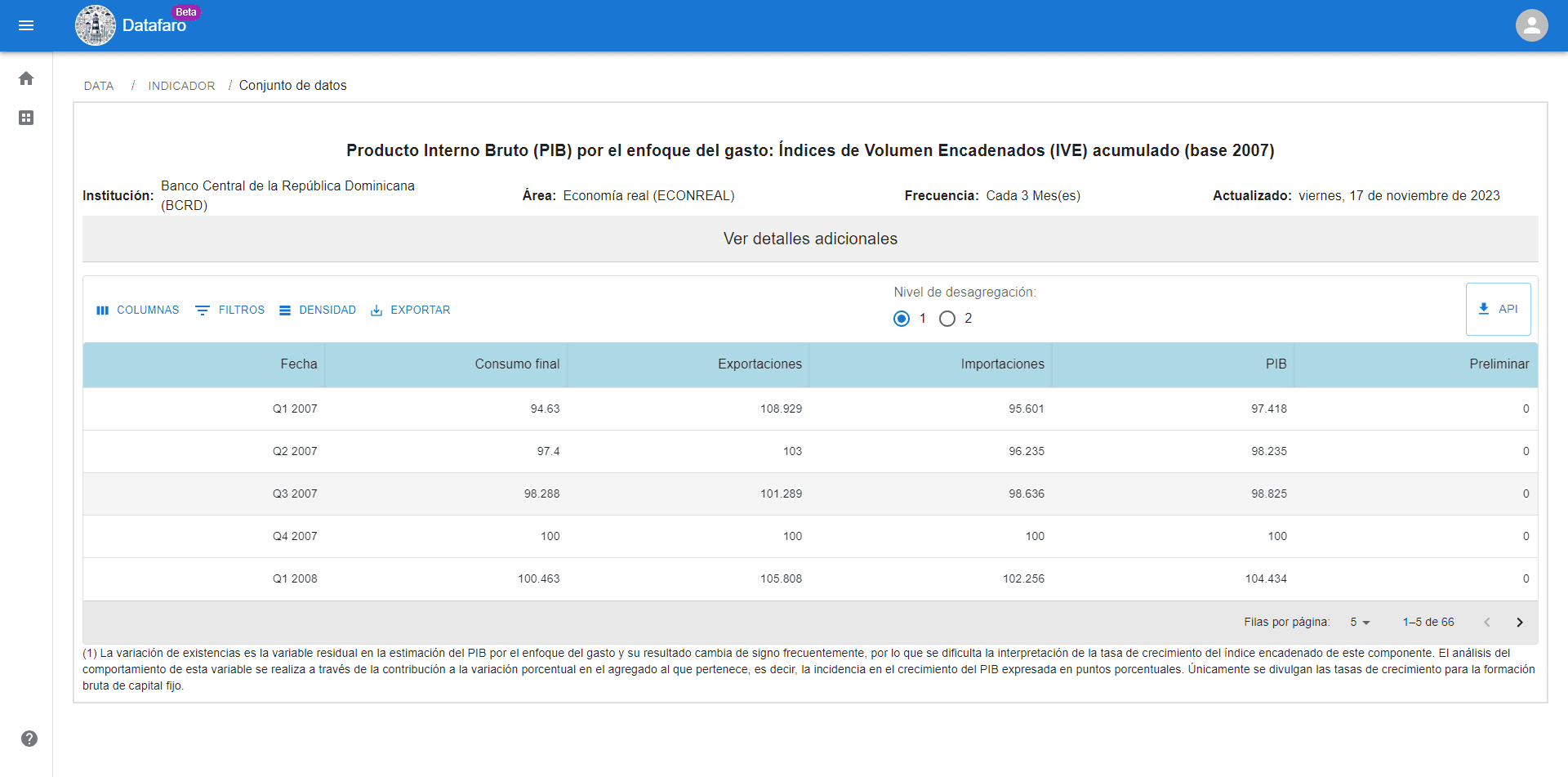
Task: Click the Datafaro lighthouse logo
Action: click(x=96, y=25)
